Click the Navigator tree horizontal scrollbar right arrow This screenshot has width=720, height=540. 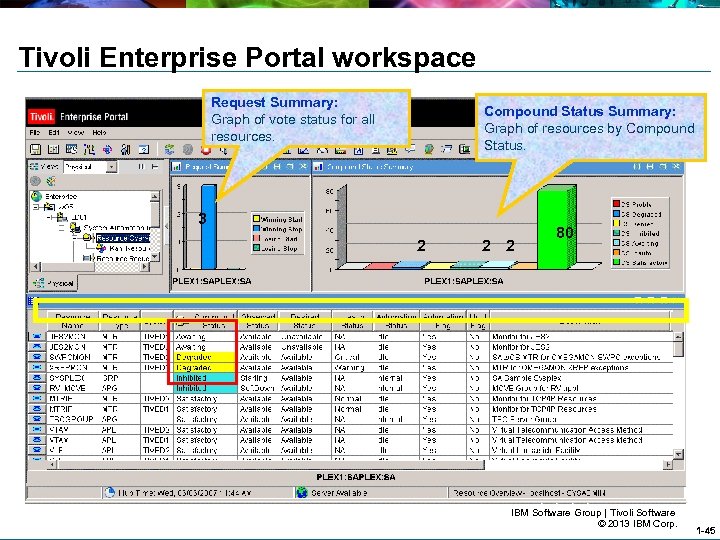point(145,266)
